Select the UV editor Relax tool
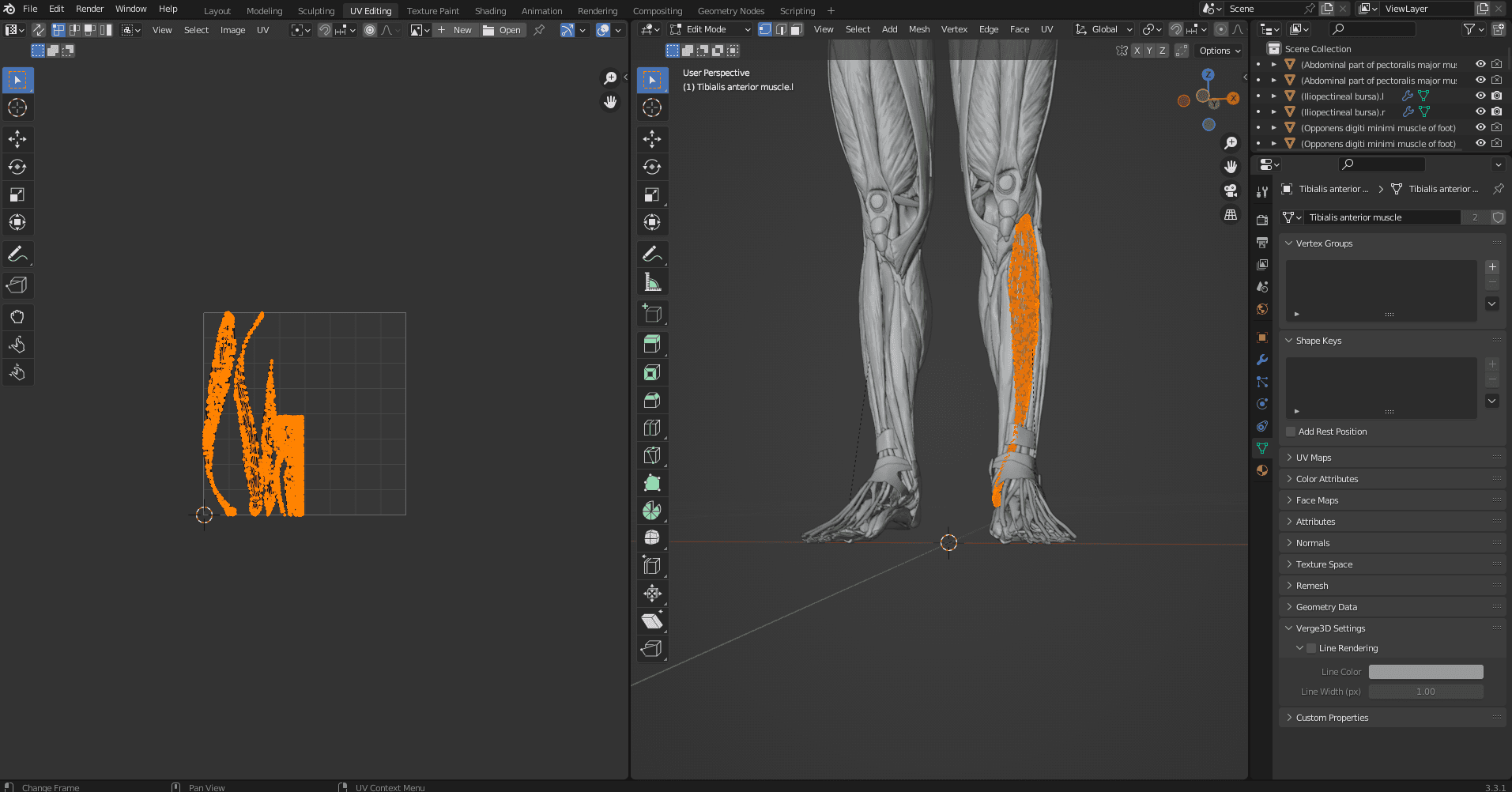The image size is (1512, 792). 17,345
